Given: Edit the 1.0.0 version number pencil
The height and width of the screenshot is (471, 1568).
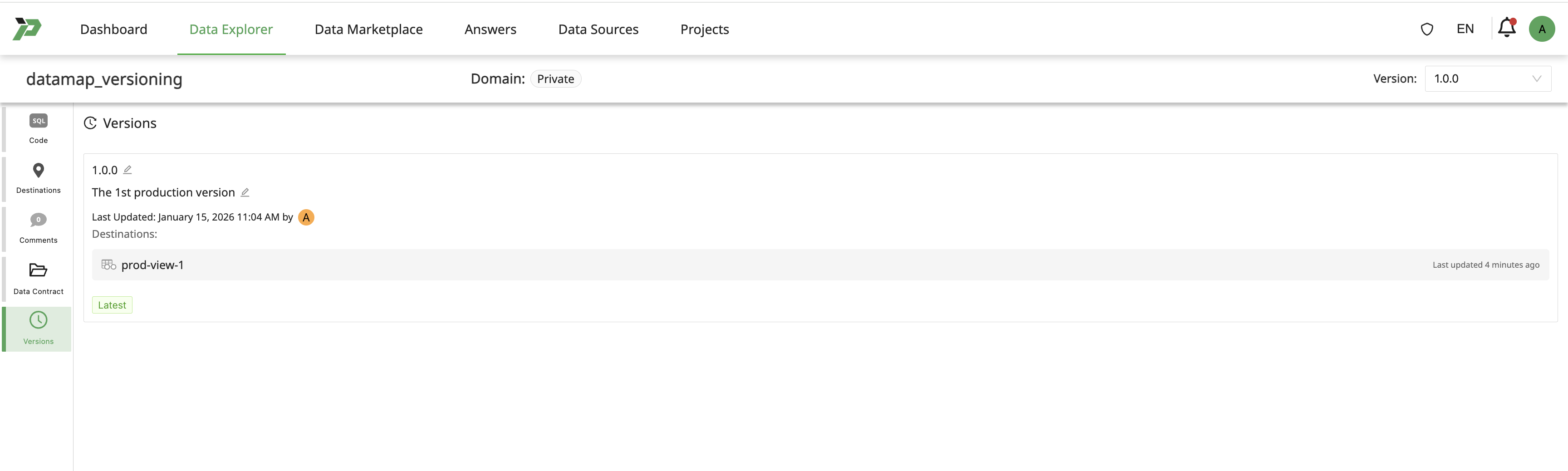Looking at the screenshot, I should point(127,170).
